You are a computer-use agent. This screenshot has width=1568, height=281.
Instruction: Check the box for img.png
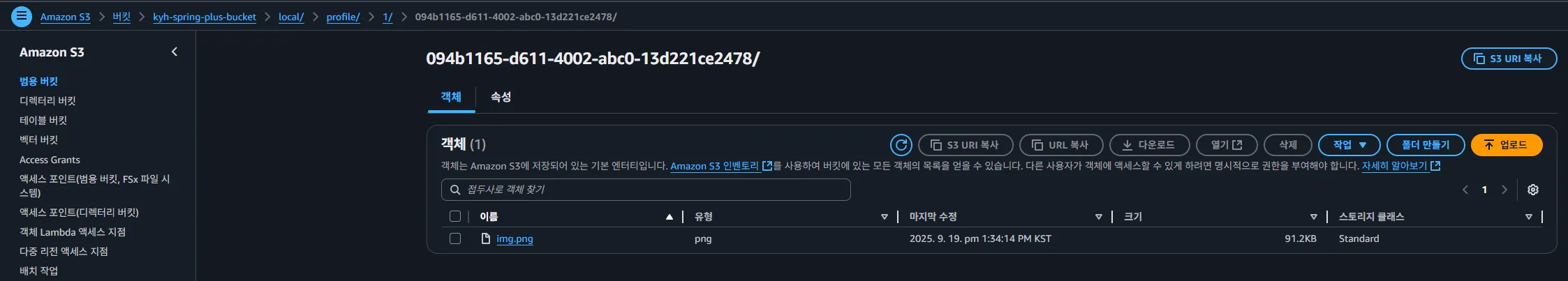click(455, 238)
